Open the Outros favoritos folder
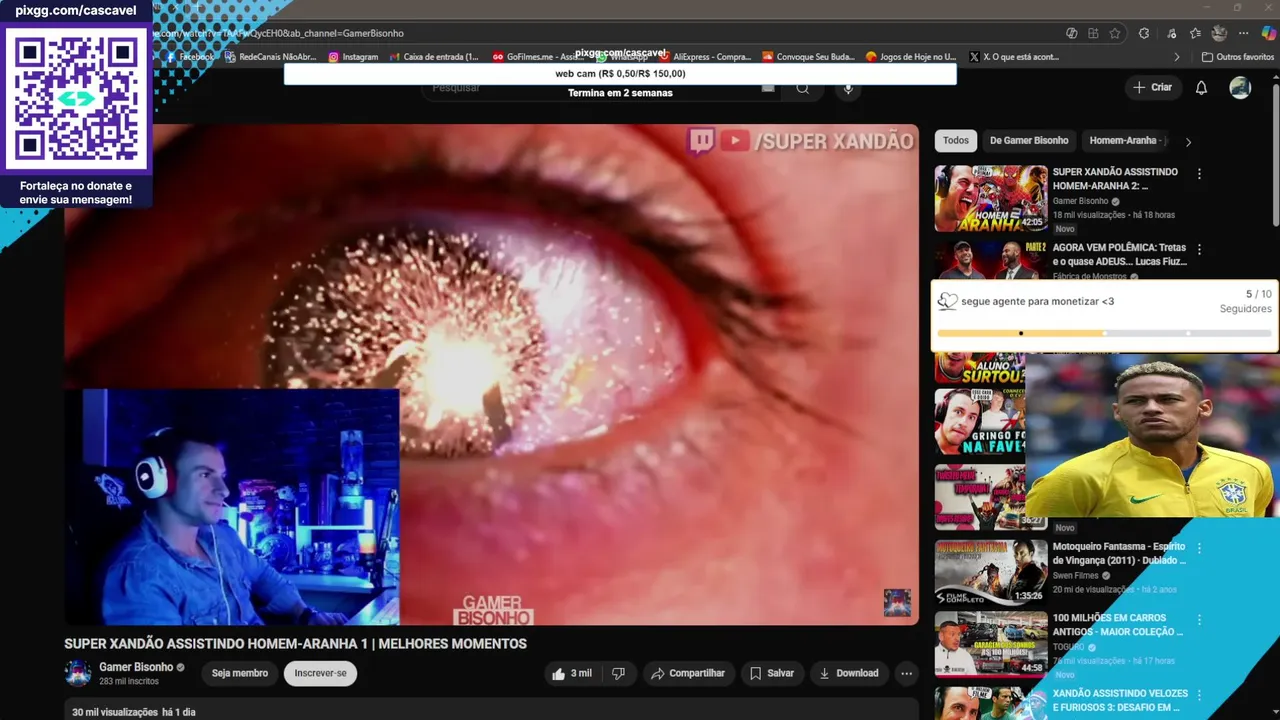The width and height of the screenshot is (1280, 720). pyautogui.click(x=1238, y=57)
